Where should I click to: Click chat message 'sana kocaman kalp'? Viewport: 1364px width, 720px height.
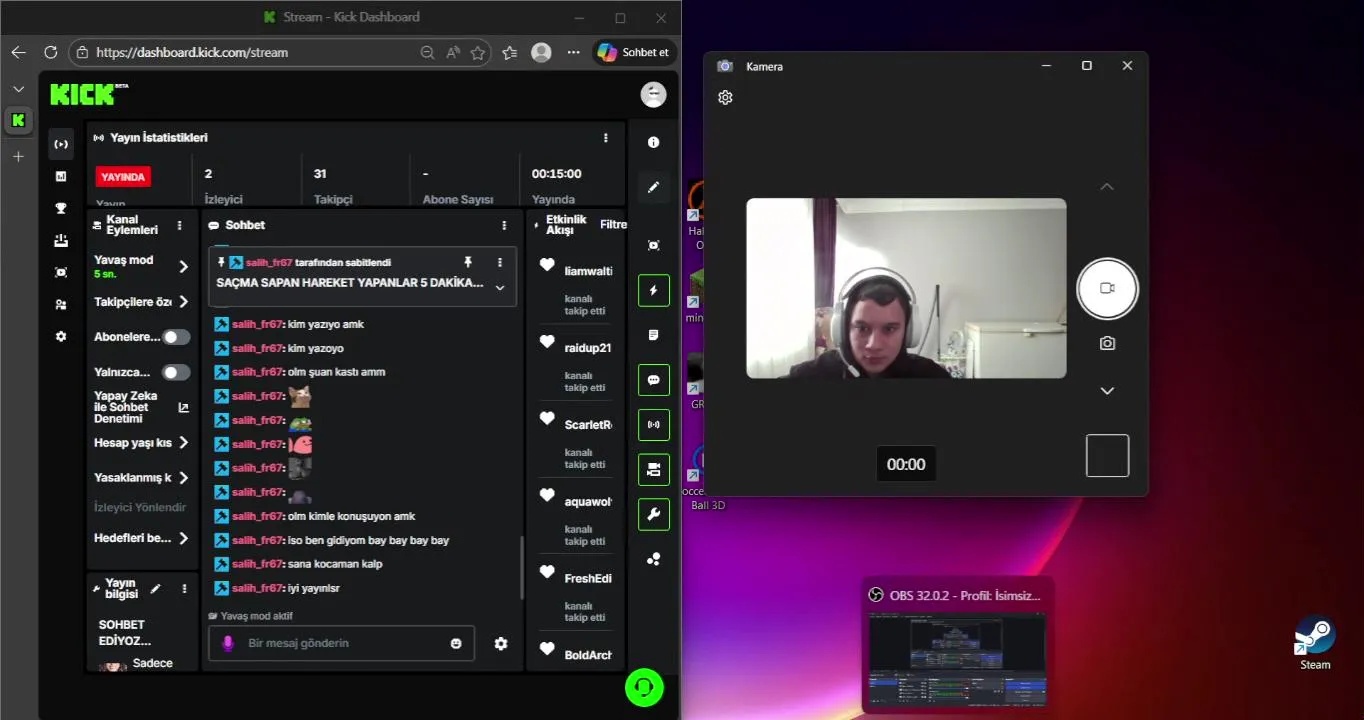pyautogui.click(x=335, y=564)
